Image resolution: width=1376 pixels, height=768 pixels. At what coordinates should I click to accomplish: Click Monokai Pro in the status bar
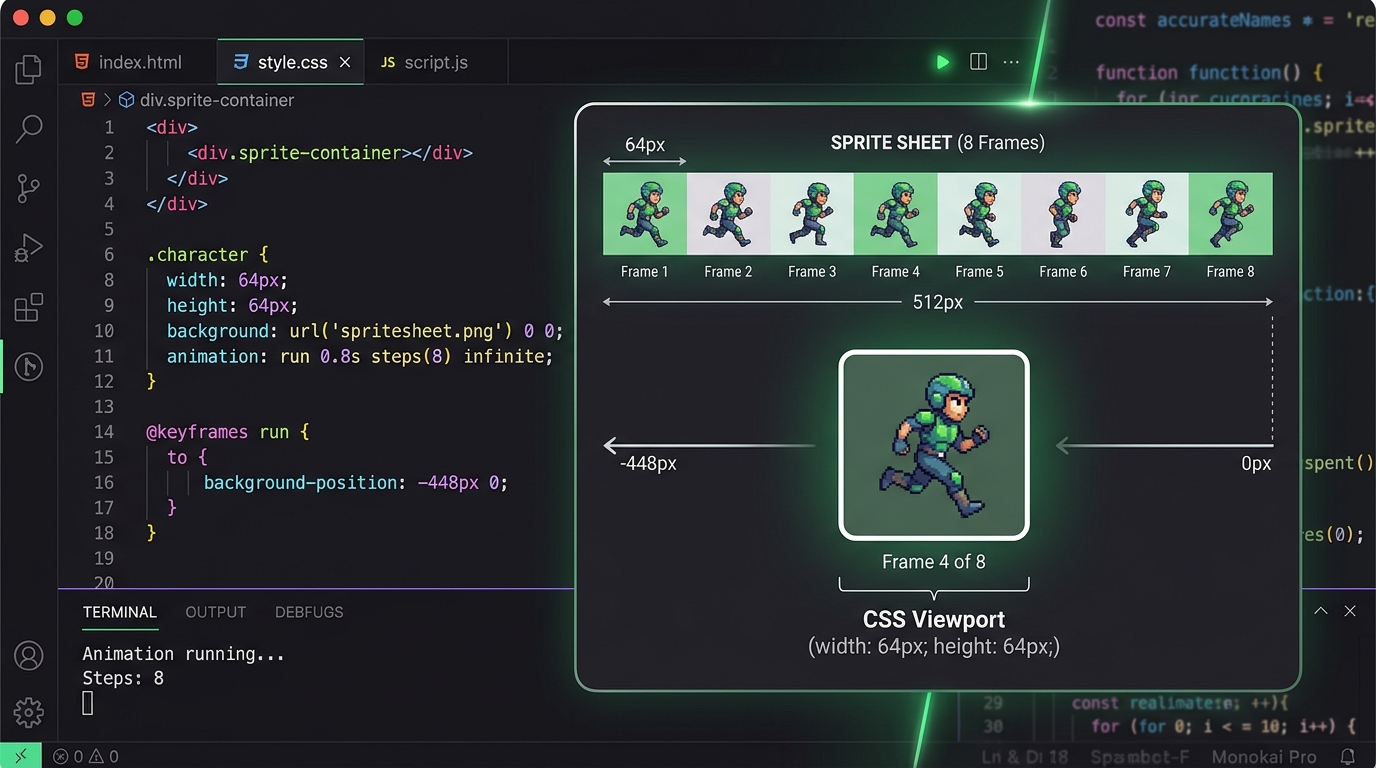pos(1264,757)
